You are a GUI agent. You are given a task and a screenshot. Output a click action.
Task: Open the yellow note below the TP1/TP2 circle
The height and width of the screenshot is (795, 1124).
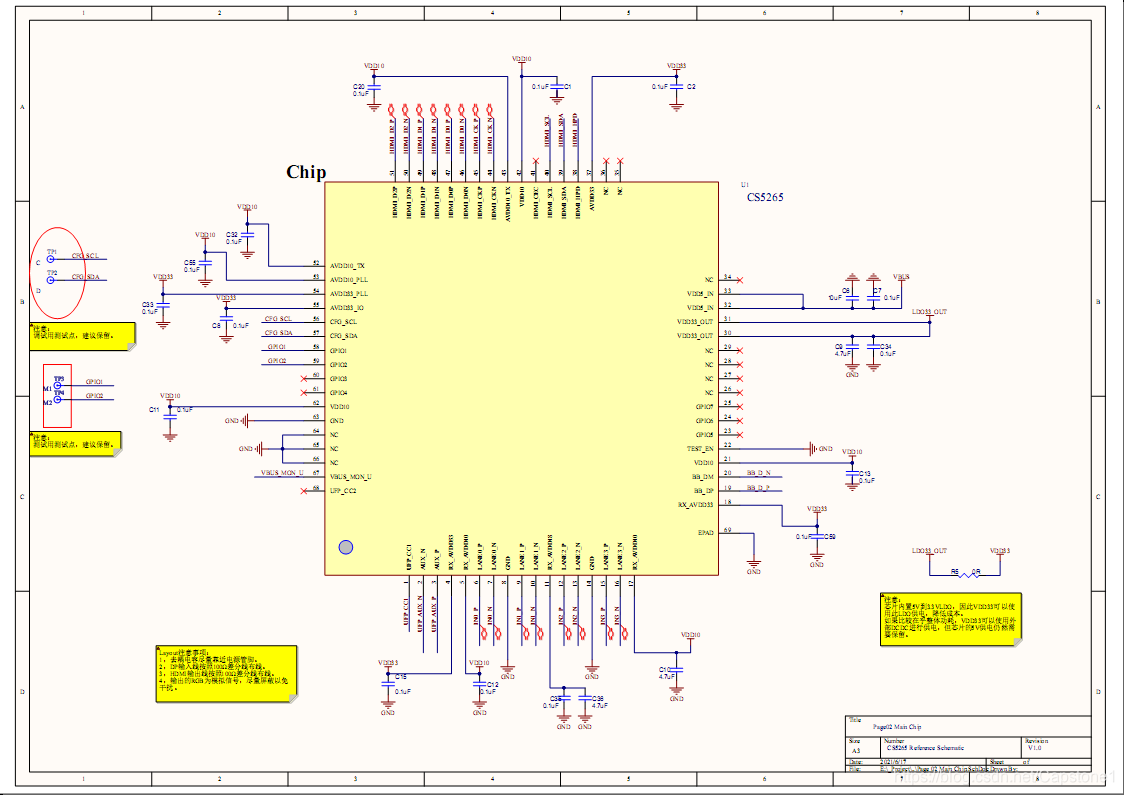(82, 336)
